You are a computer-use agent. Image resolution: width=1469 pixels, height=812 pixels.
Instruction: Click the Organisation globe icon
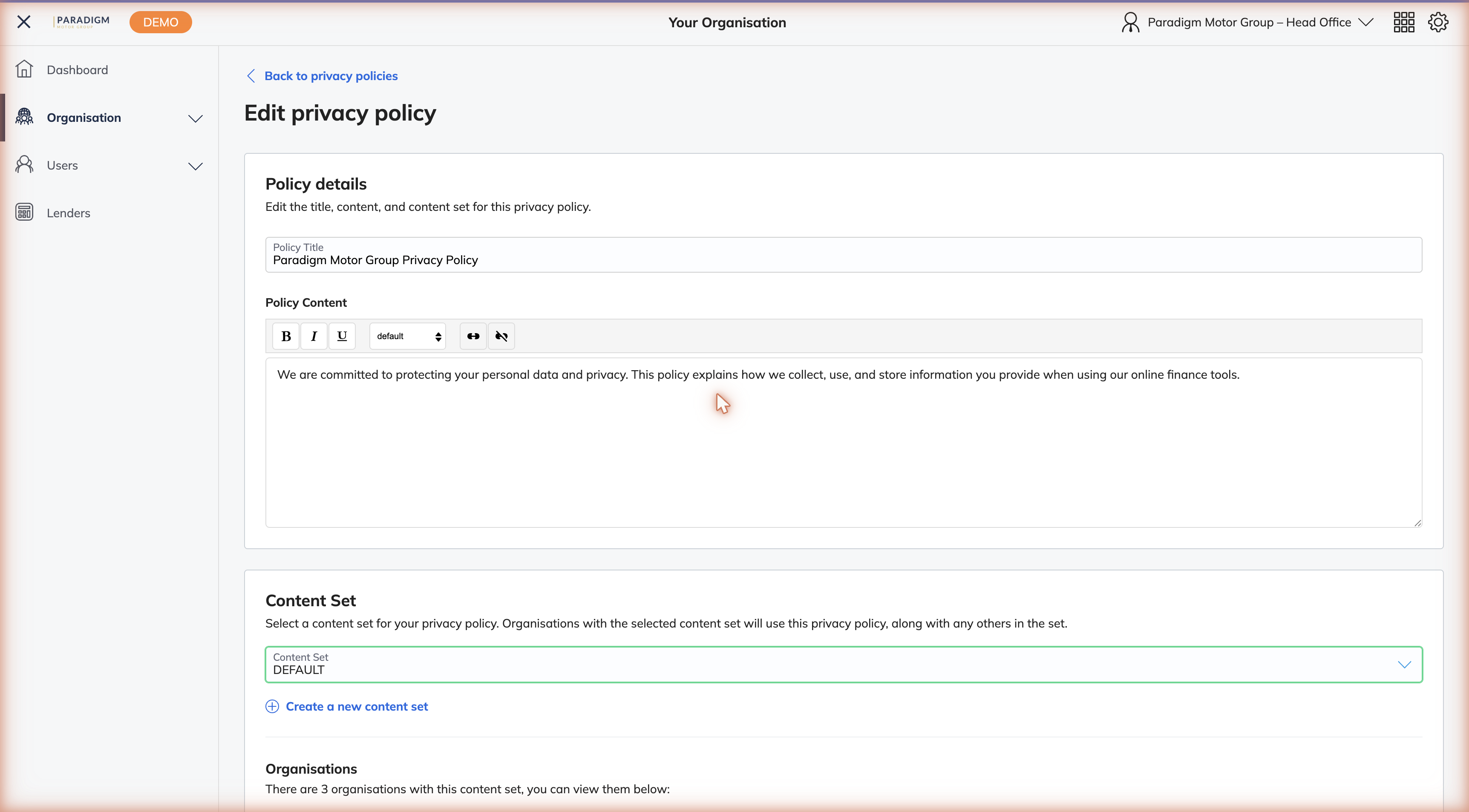point(24,117)
